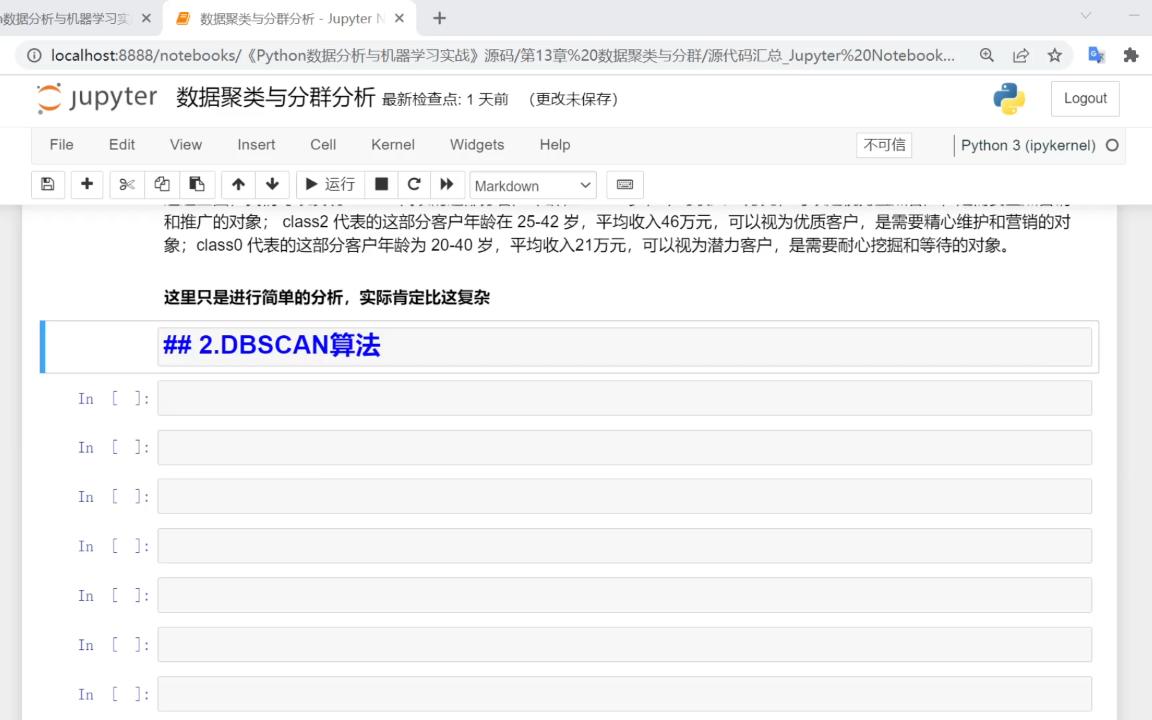
Task: Click the Logout button
Action: [1084, 98]
